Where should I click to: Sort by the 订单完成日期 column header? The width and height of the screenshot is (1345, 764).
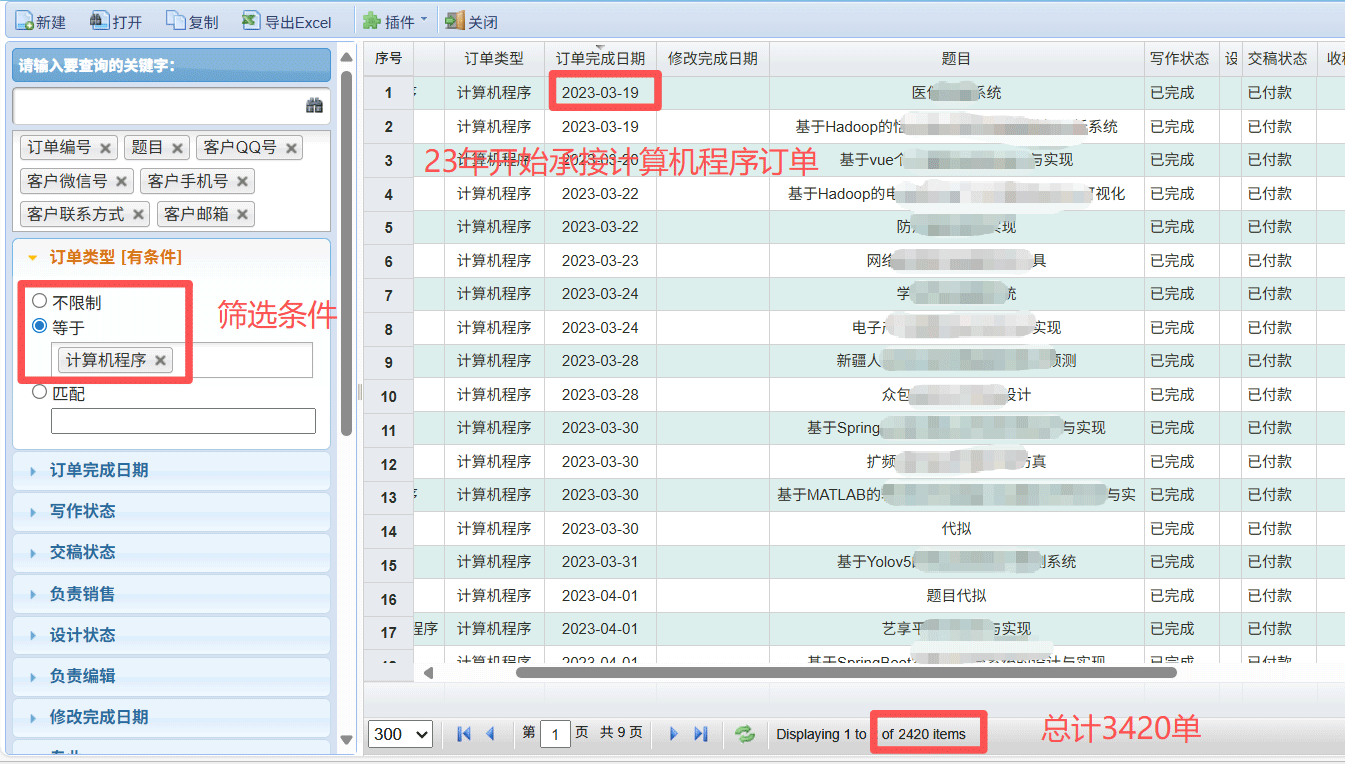pos(600,59)
